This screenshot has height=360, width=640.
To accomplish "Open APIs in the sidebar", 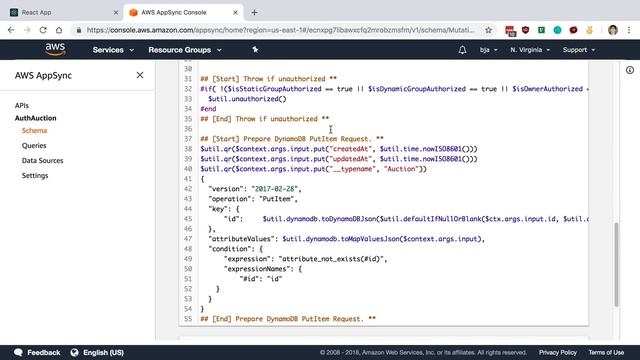I will tap(22, 106).
